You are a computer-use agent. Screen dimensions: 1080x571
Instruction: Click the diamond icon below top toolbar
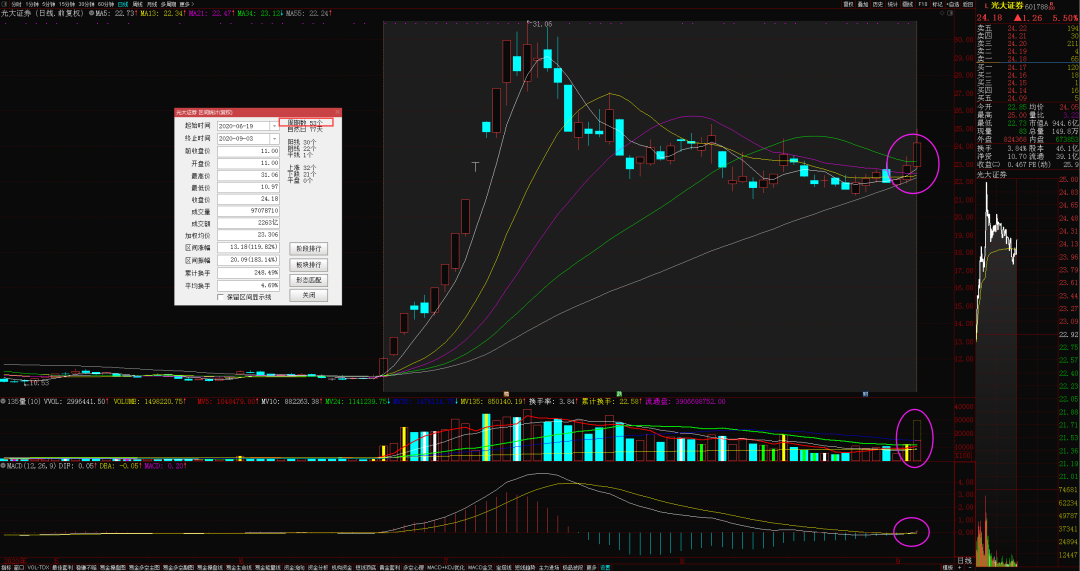942,12
